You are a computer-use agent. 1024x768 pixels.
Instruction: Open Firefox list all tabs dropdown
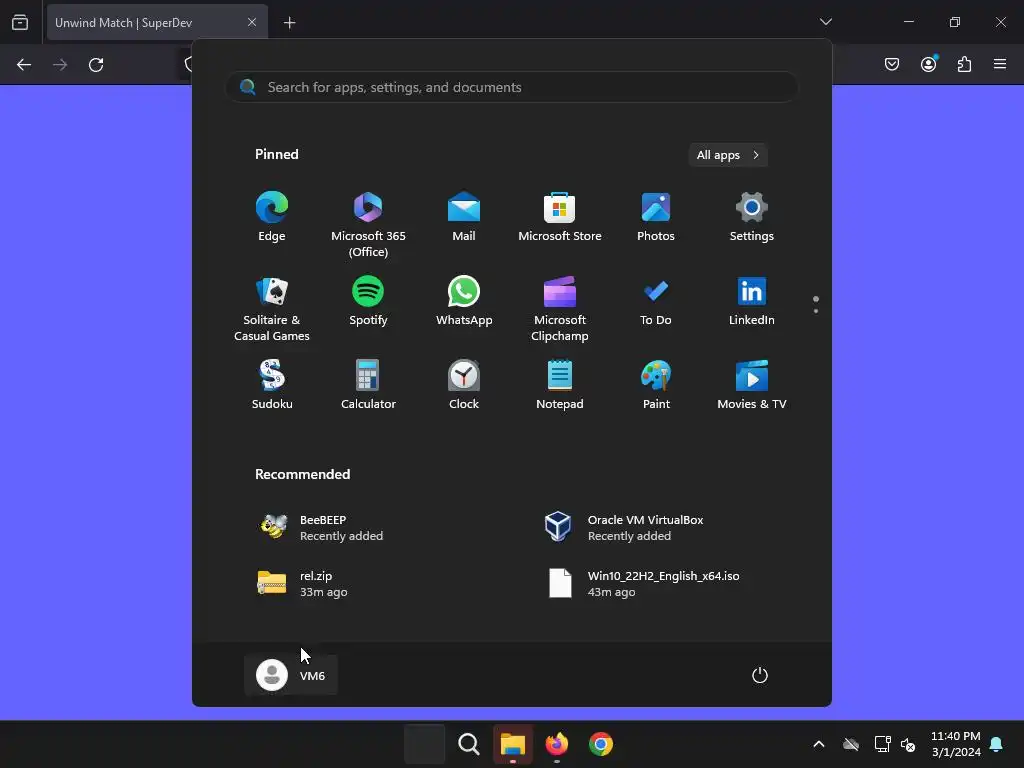(x=825, y=22)
